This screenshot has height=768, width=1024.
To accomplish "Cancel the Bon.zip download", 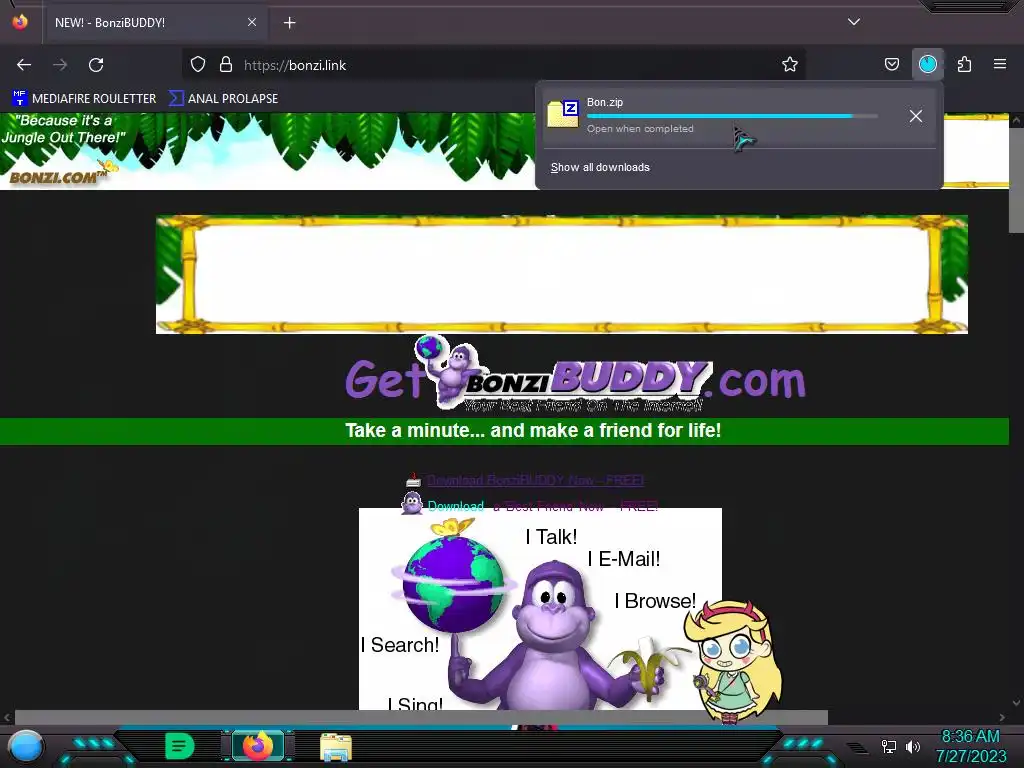I will (916, 116).
